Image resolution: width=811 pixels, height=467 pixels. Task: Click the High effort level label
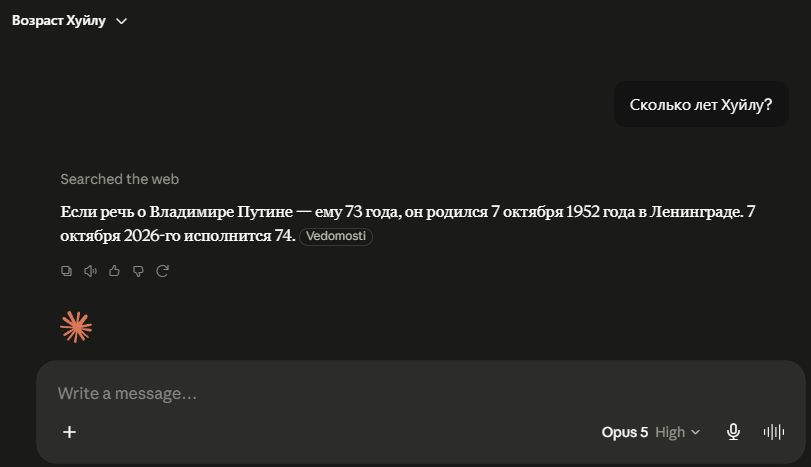pos(670,432)
